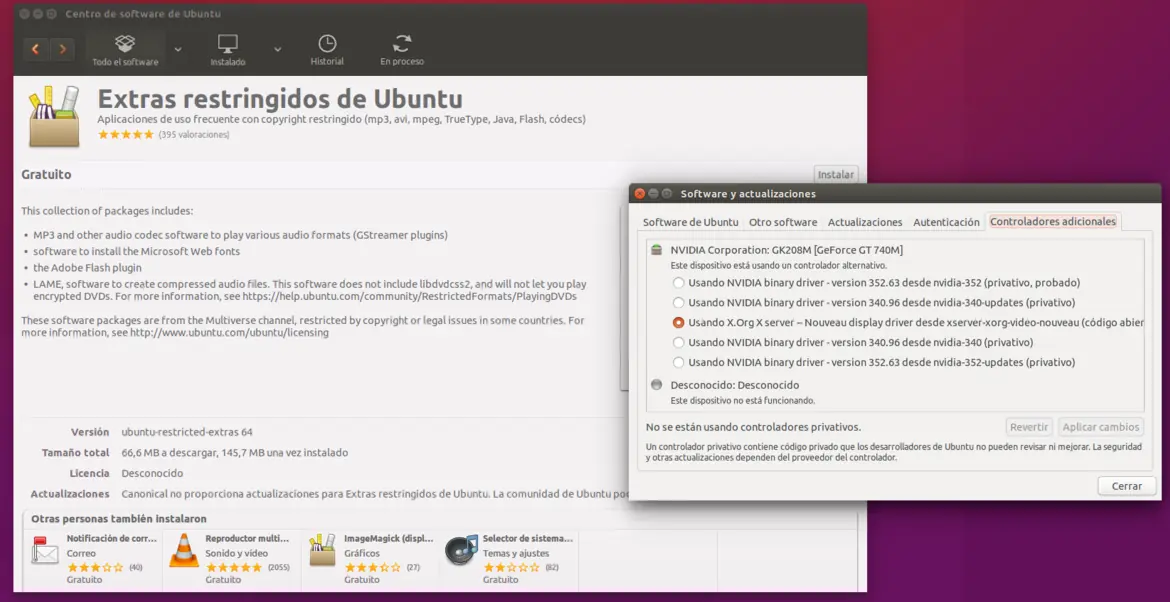The height and width of the screenshot is (602, 1170).
Task: Close the Centro de software de Ubuntu window
Action: [24, 14]
